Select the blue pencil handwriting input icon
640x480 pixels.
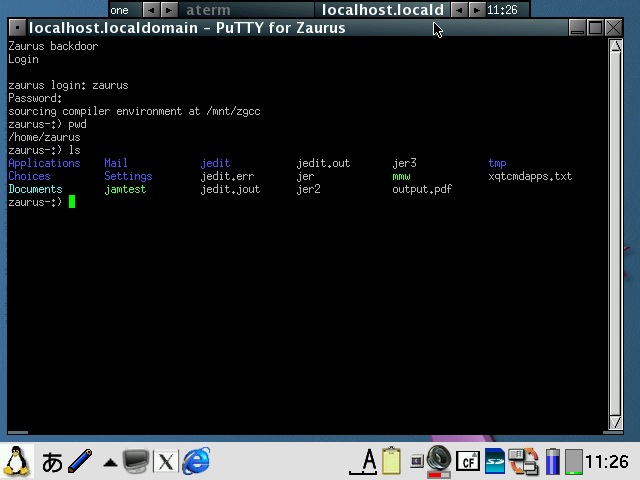click(x=80, y=461)
